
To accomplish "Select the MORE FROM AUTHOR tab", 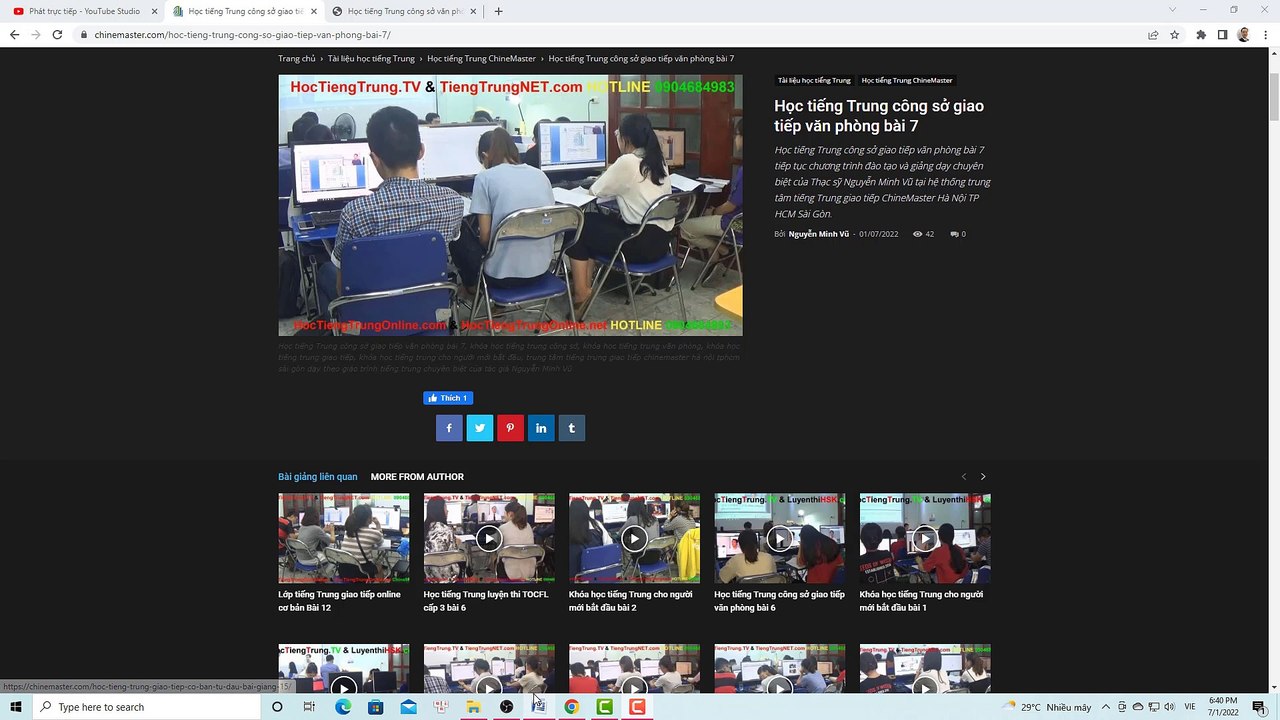I will click(x=417, y=477).
